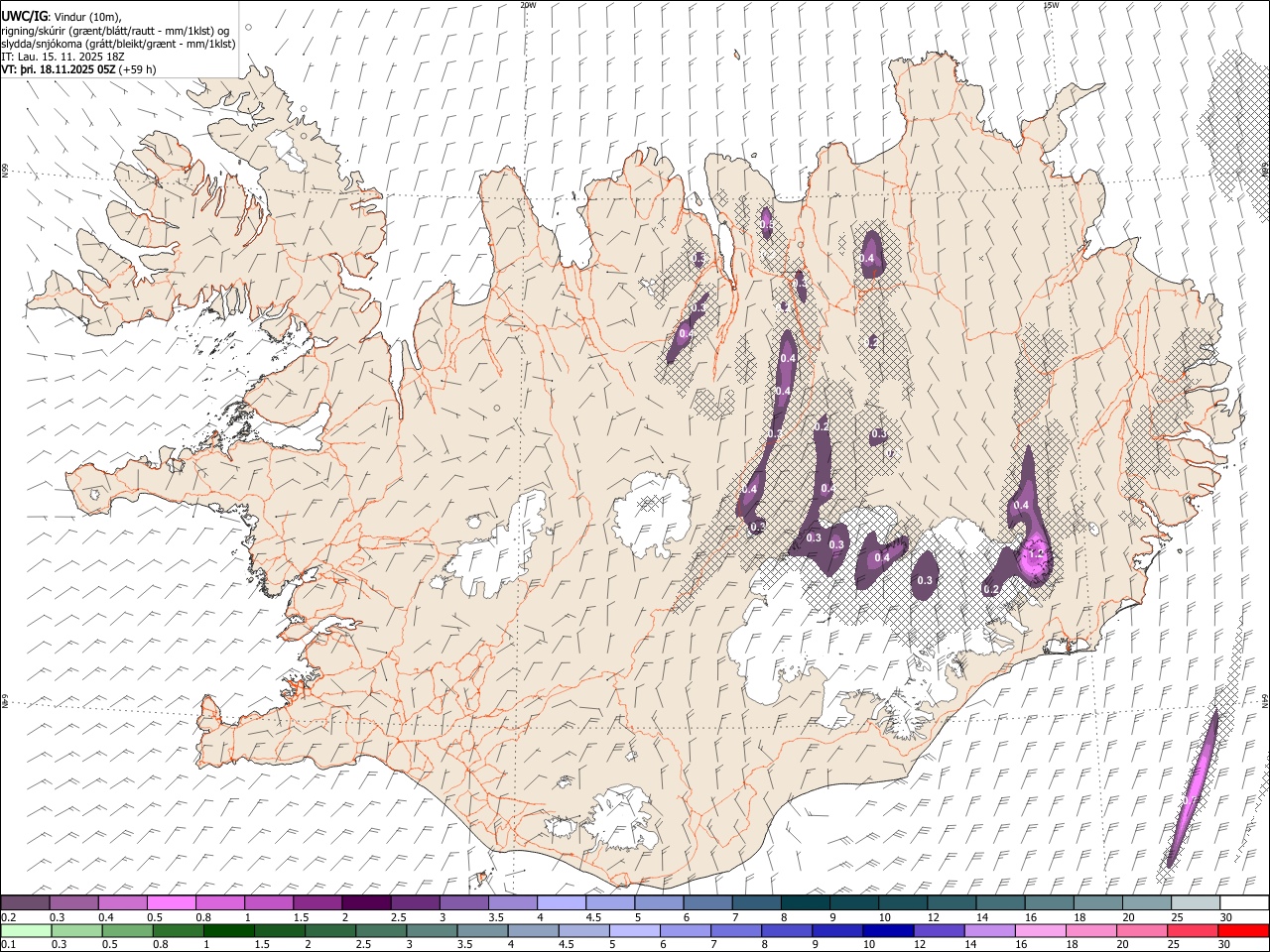Image resolution: width=1270 pixels, height=952 pixels.
Task: Click the pink bottom swatch between 18 and 20
Action: click(1091, 930)
